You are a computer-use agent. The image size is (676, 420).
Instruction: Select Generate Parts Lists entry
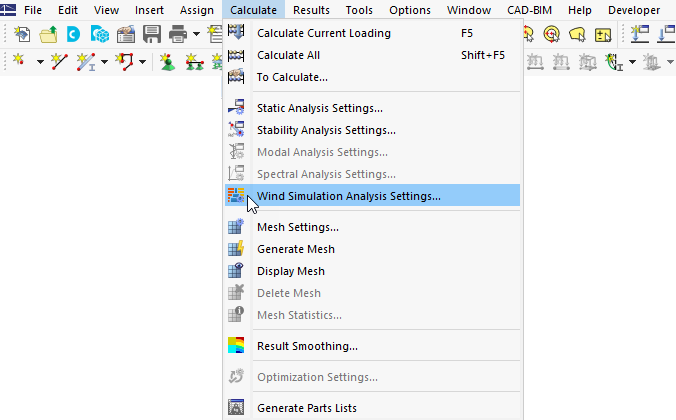[x=306, y=407]
